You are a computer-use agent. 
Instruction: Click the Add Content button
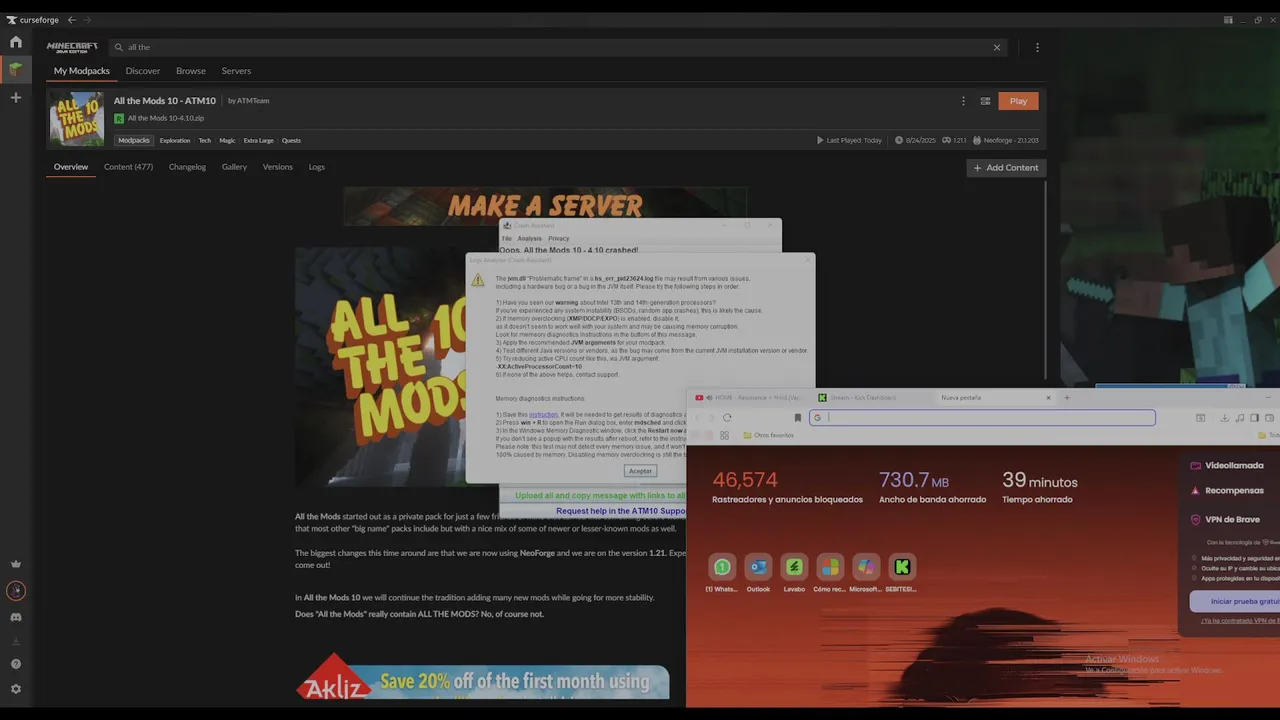(1006, 168)
